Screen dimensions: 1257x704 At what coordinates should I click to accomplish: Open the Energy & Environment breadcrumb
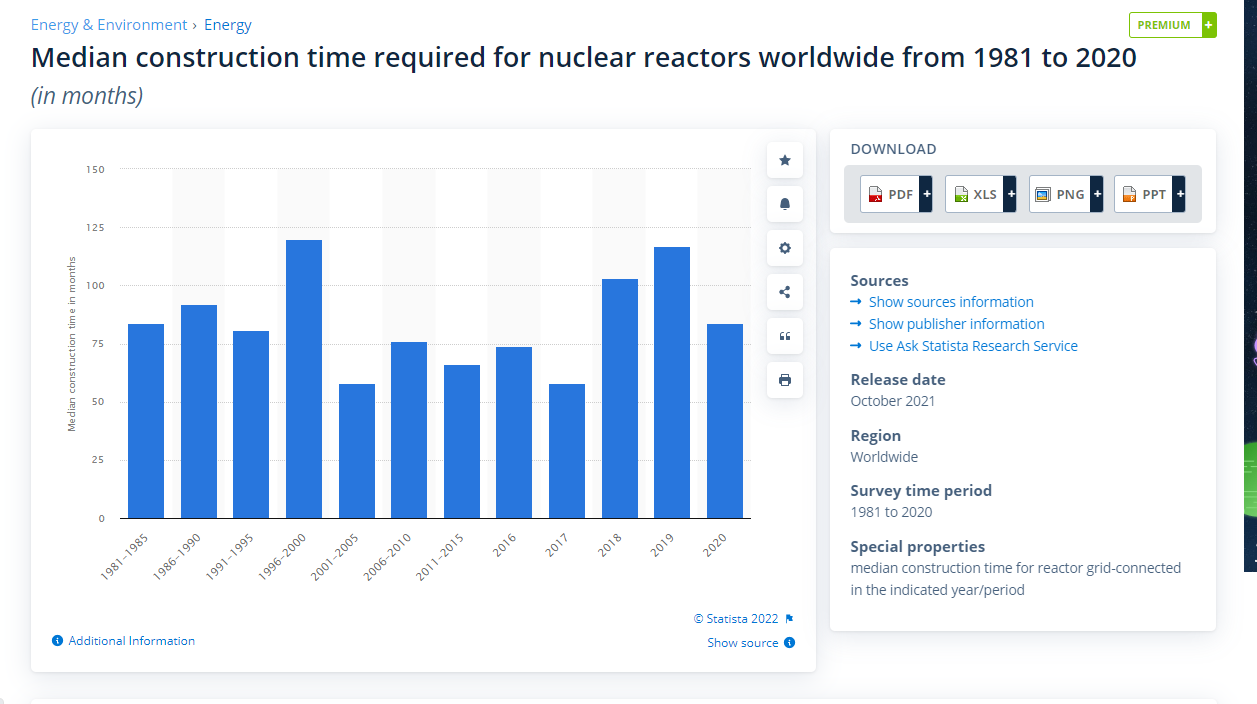click(109, 25)
